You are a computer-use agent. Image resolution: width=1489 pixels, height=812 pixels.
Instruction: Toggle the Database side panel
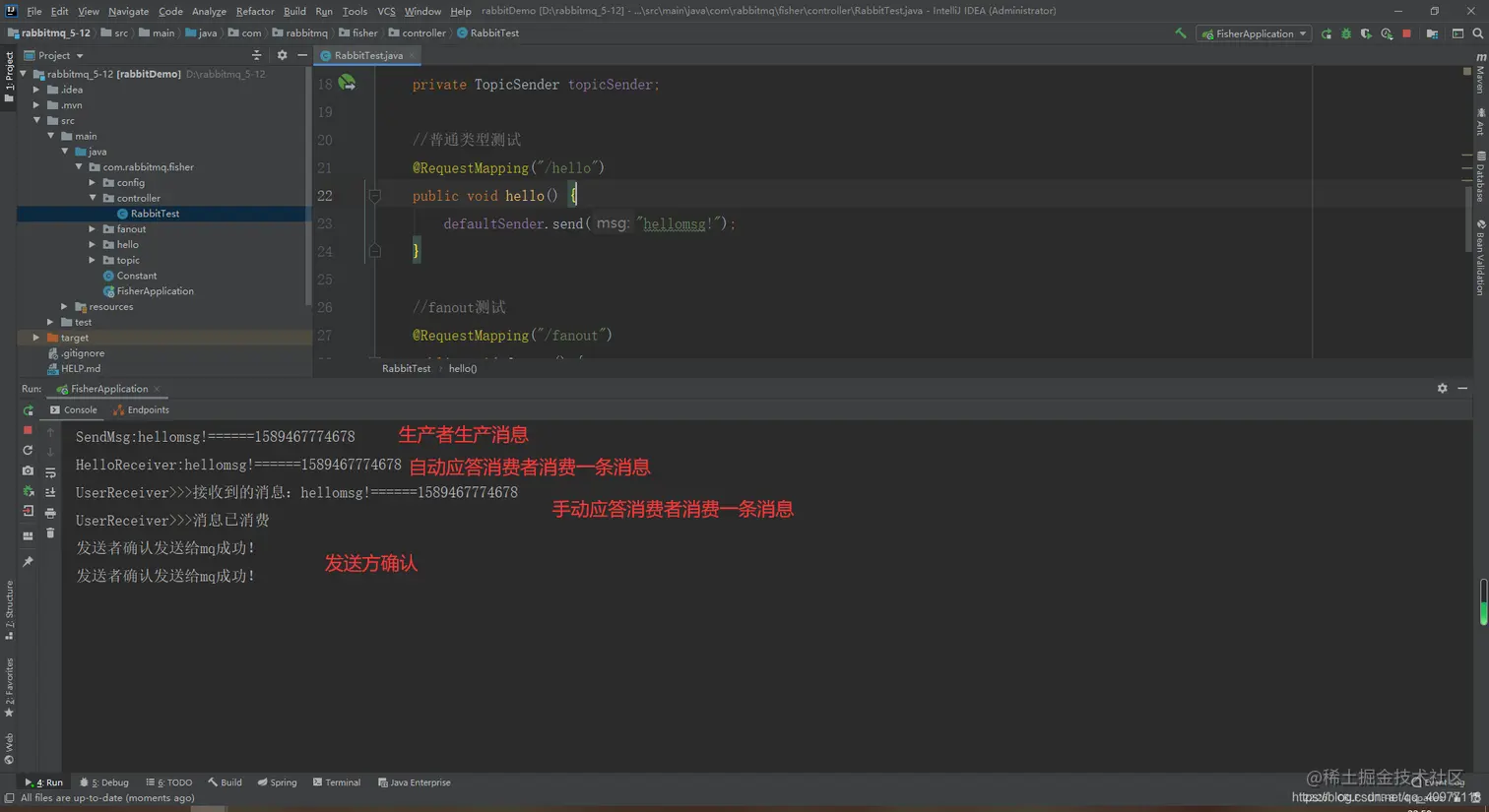[x=1480, y=177]
